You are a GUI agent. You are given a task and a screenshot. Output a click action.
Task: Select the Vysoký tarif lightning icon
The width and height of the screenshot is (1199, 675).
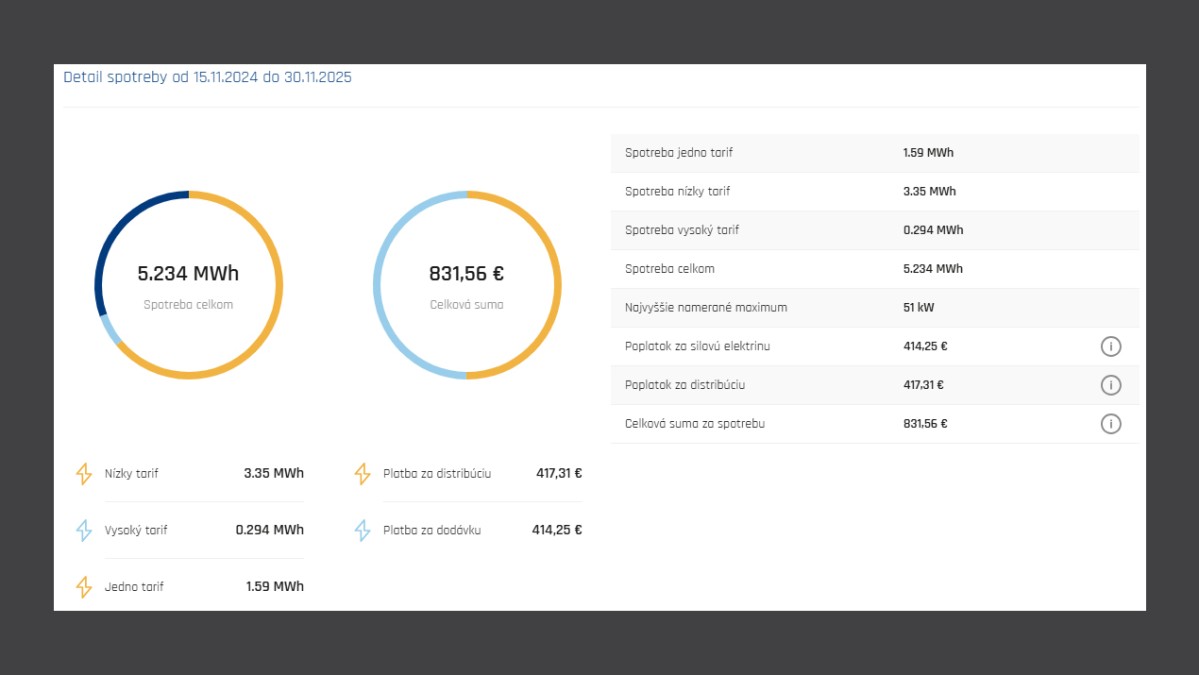[x=84, y=530]
